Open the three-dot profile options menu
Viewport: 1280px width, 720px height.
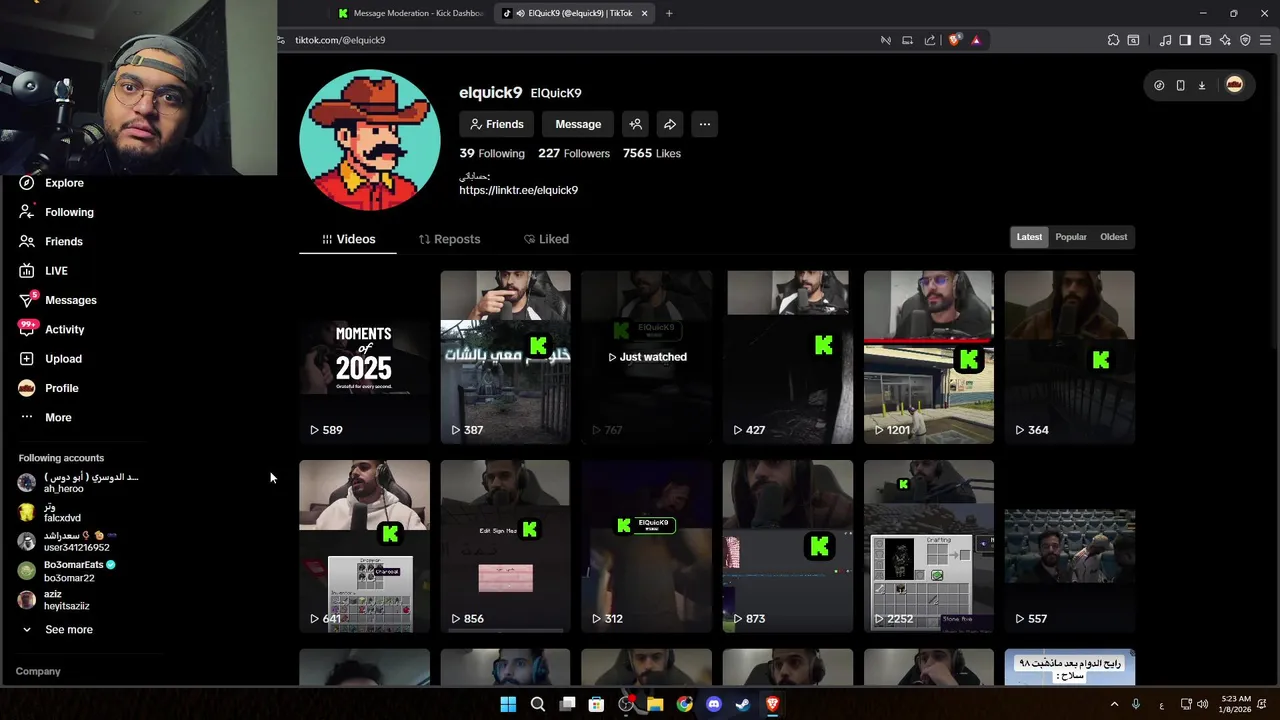(705, 124)
